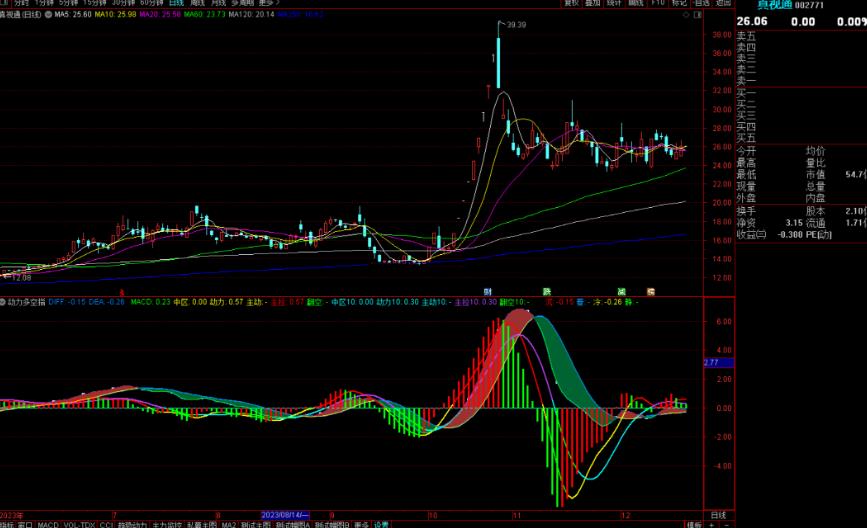867x528 pixels.
Task: Click the panel toggle icon at chart top-right
Action: coord(697,15)
